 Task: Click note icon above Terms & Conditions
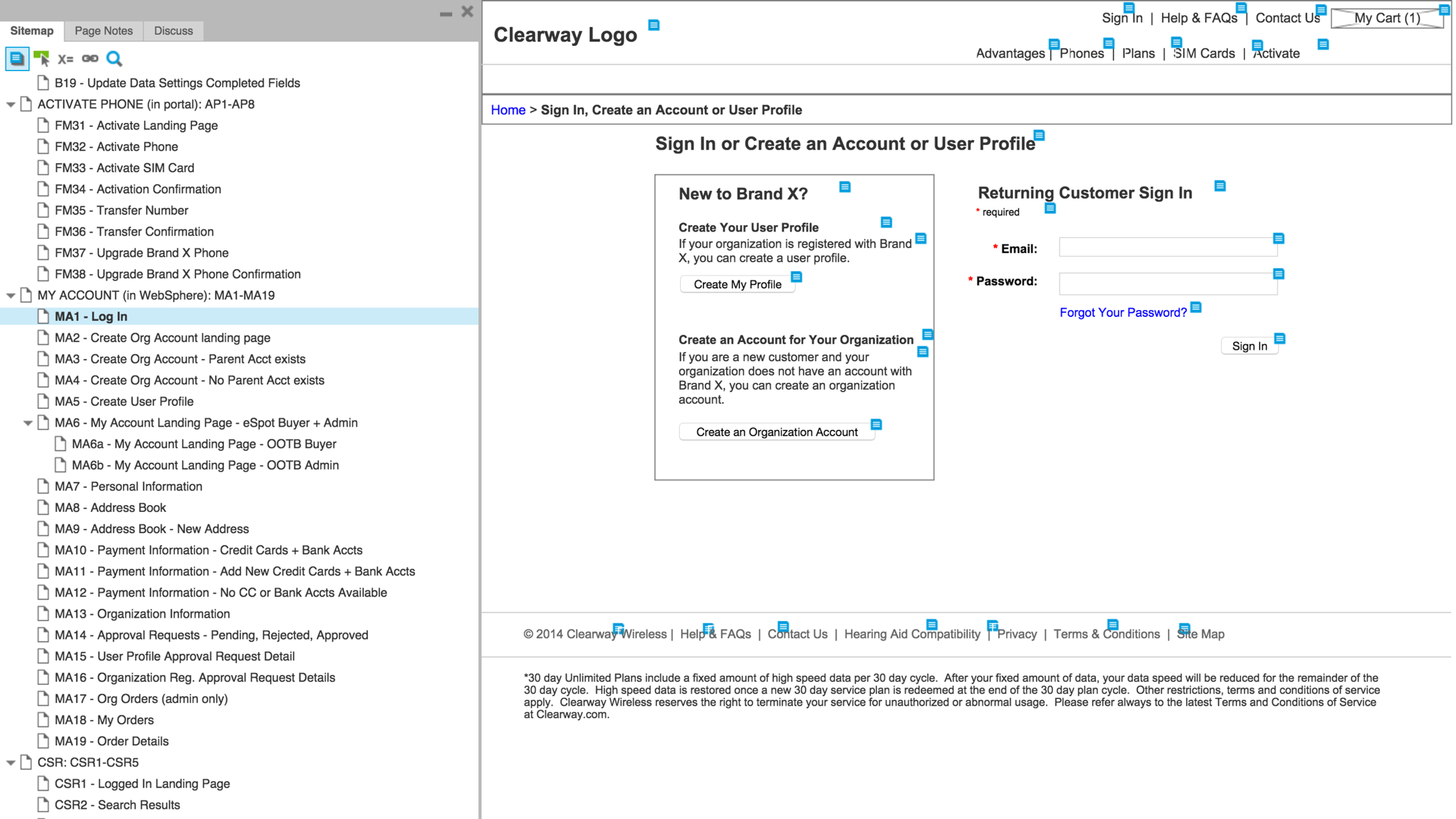(x=1112, y=625)
